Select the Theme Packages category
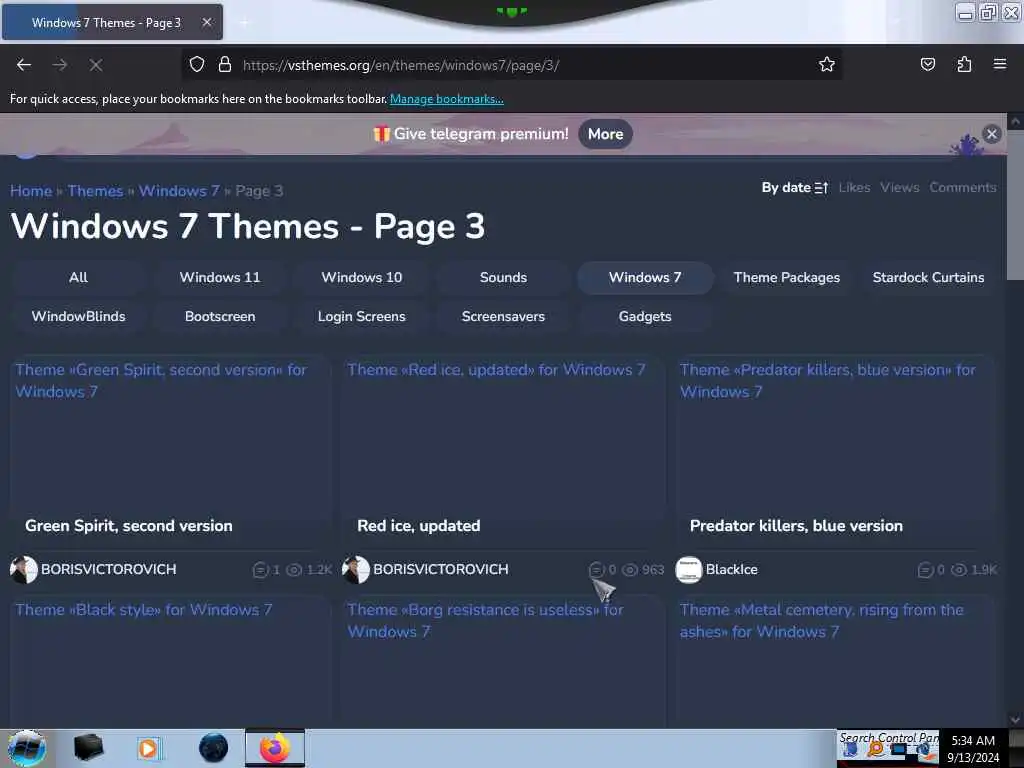This screenshot has width=1024, height=768. [787, 278]
